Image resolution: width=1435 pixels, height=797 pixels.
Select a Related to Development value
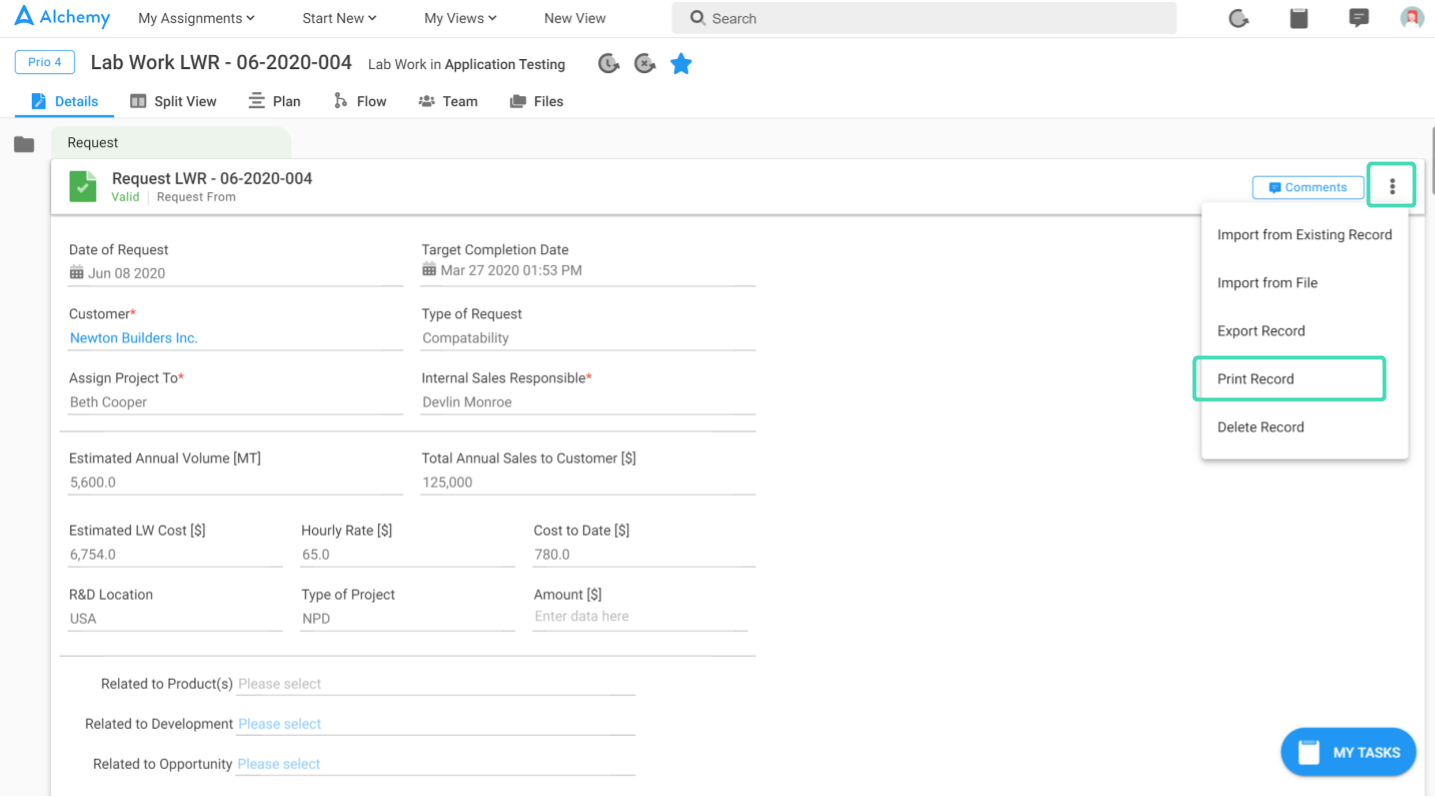click(436, 724)
